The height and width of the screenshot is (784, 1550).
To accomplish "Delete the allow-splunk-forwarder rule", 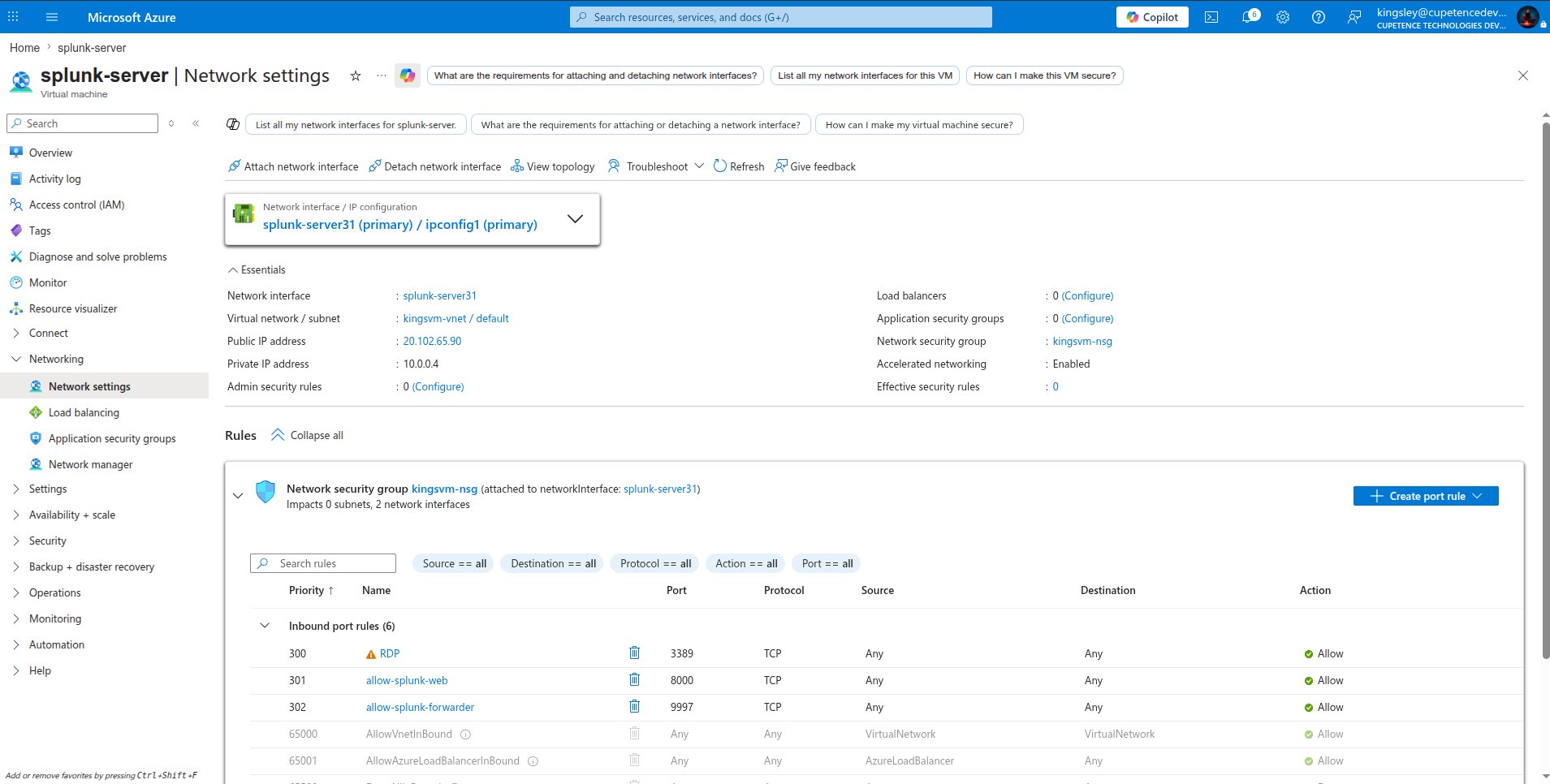I will (635, 707).
